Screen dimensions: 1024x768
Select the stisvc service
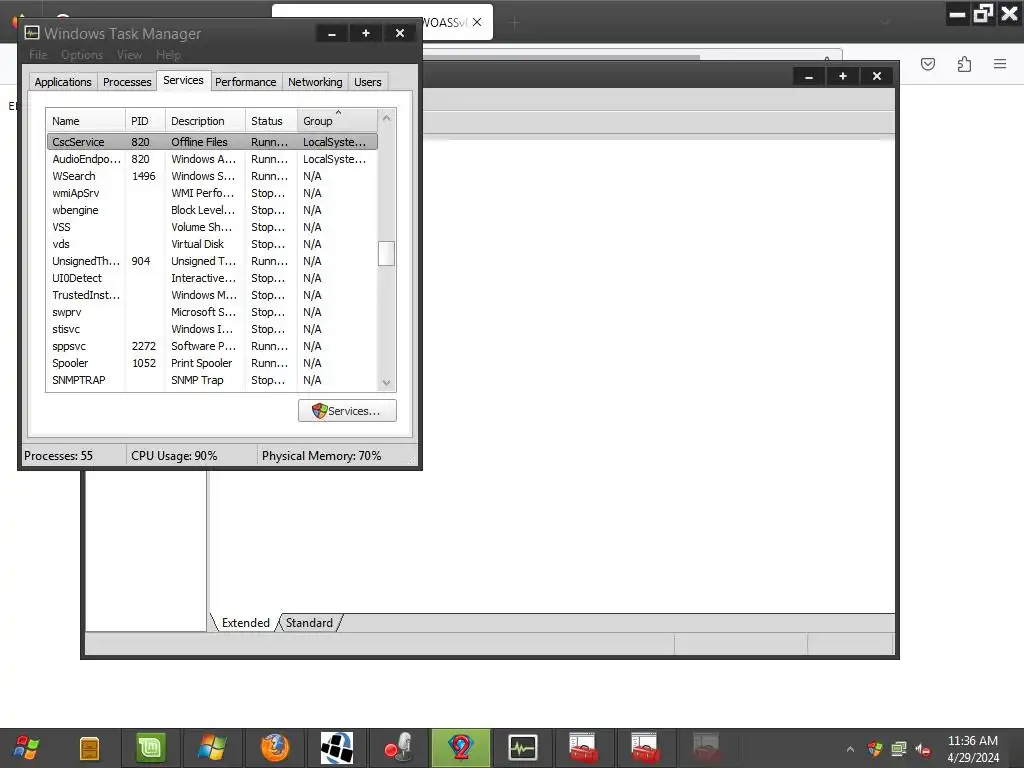[212, 329]
